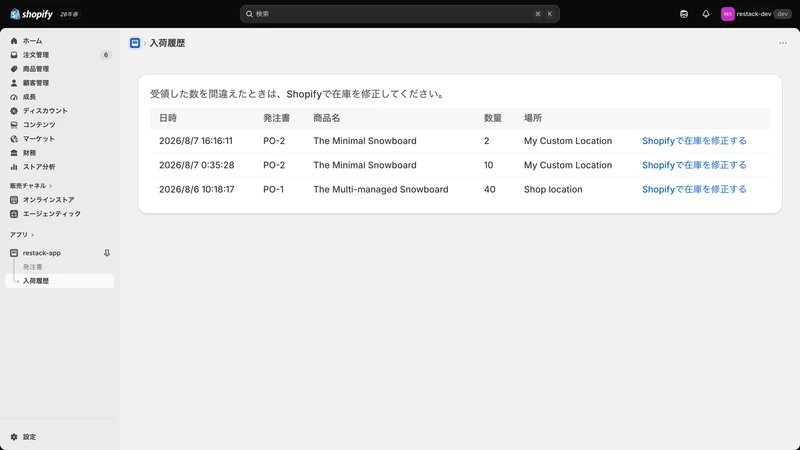Click the ストア分析 chart icon
The height and width of the screenshot is (450, 800).
[14, 167]
